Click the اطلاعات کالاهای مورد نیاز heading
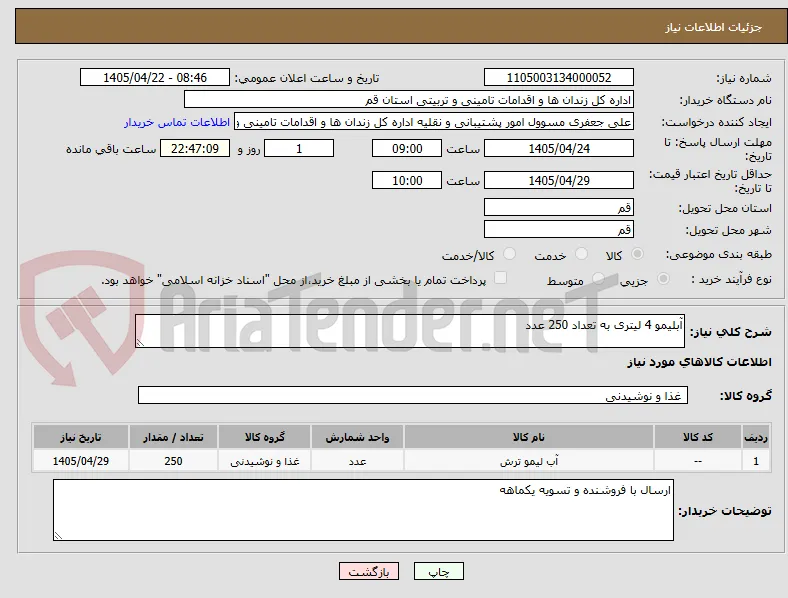This screenshot has height=598, width=788. 699,362
